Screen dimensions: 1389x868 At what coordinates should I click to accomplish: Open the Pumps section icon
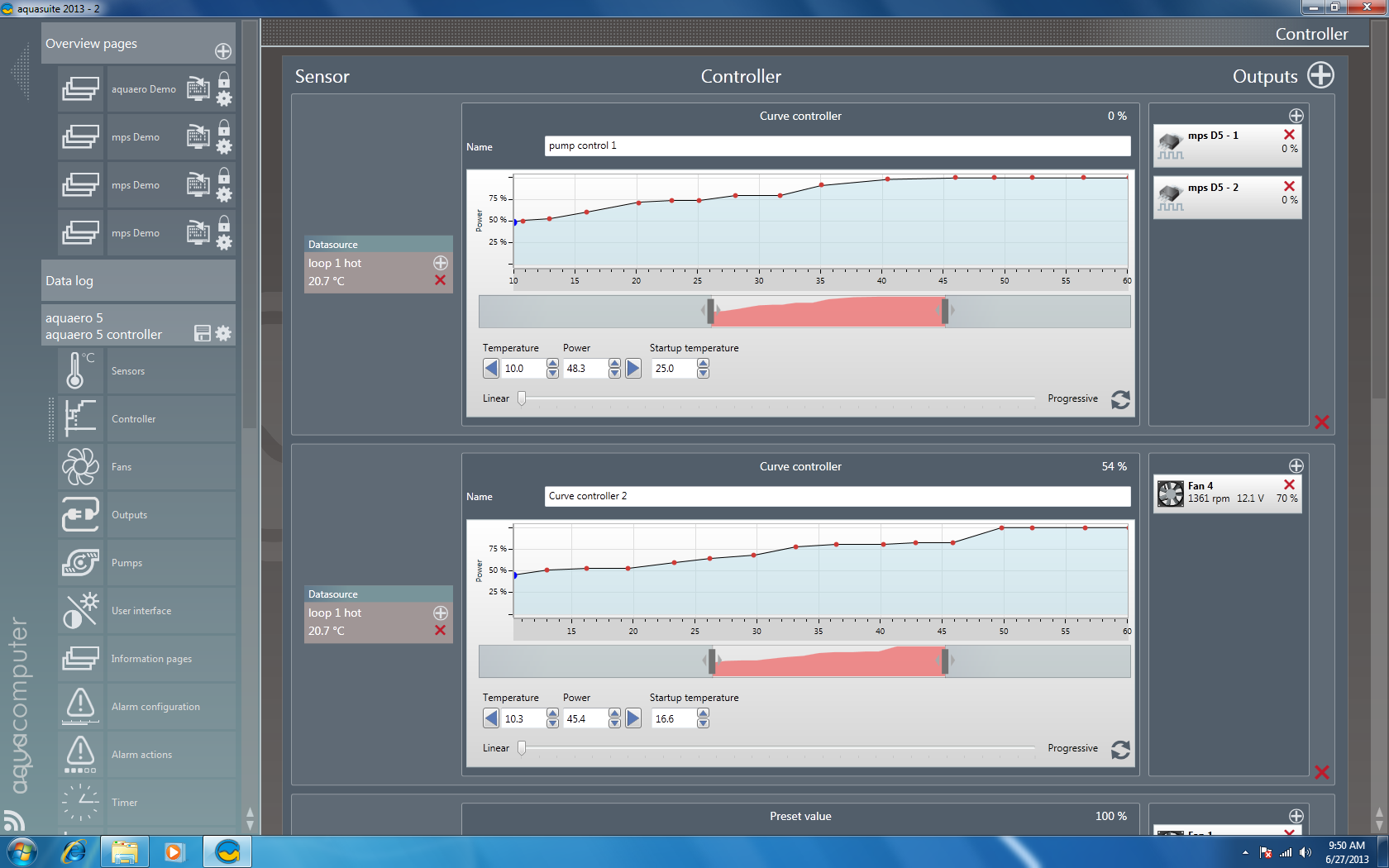click(x=80, y=563)
